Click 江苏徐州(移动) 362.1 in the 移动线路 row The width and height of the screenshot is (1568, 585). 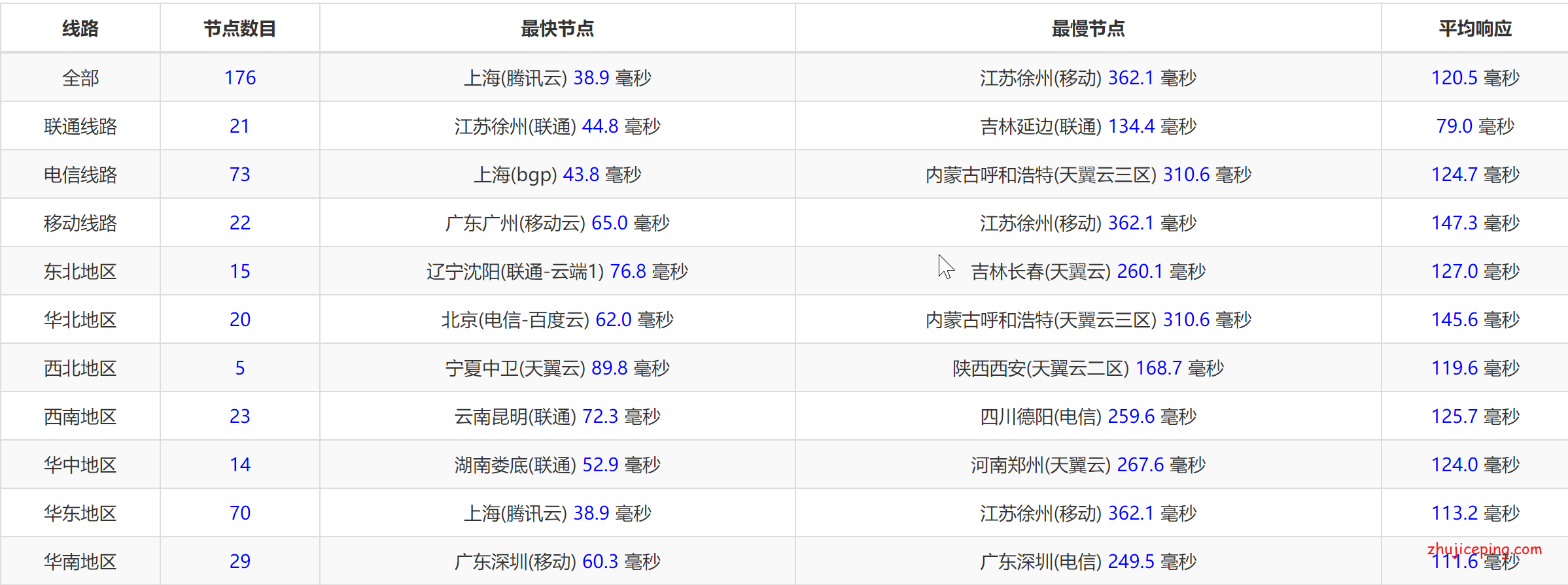click(1088, 223)
